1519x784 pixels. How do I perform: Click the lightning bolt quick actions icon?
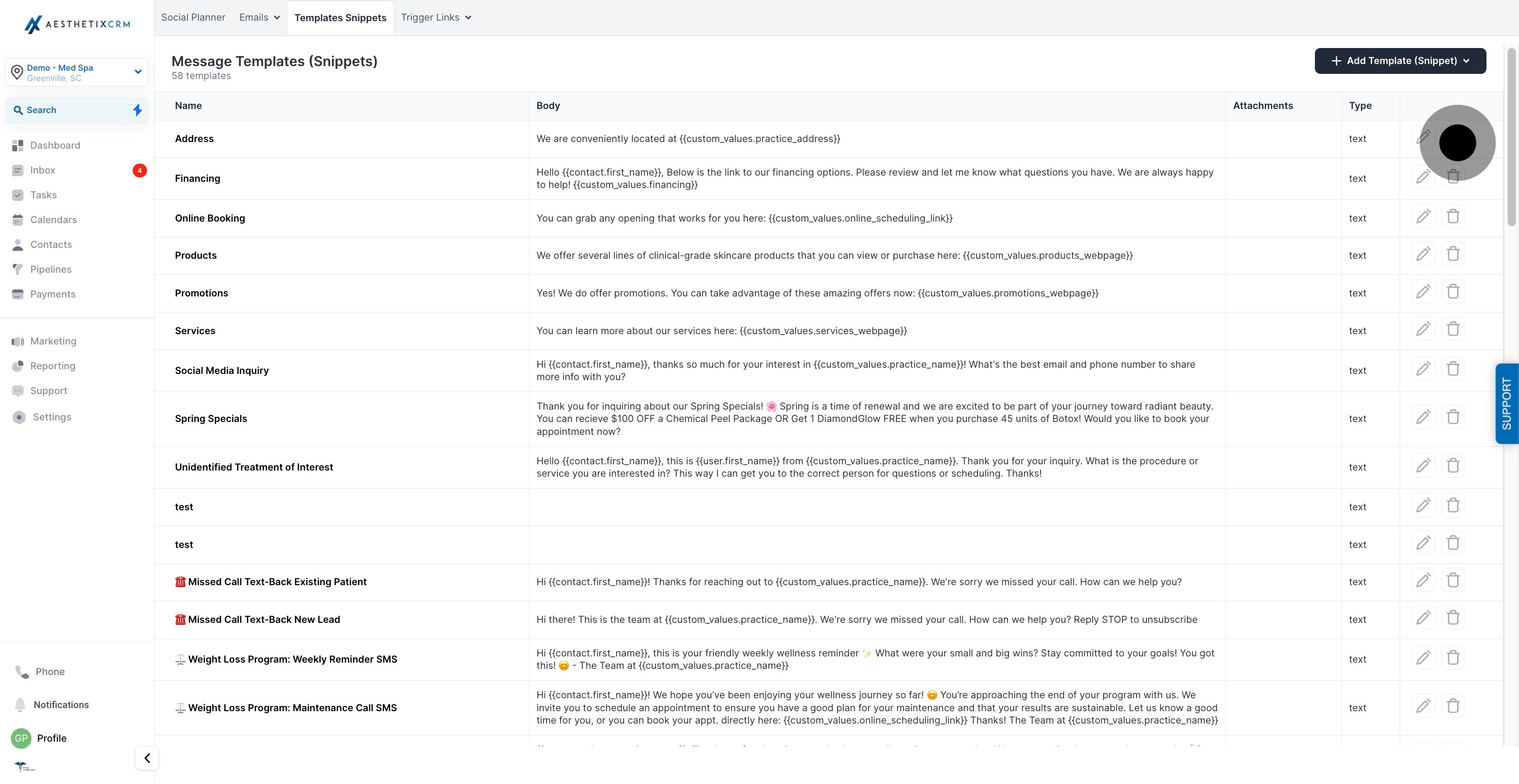pos(137,110)
